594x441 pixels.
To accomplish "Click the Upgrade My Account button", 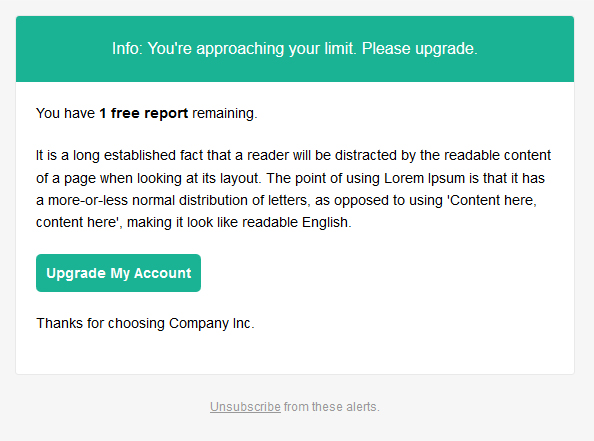I will coord(118,273).
